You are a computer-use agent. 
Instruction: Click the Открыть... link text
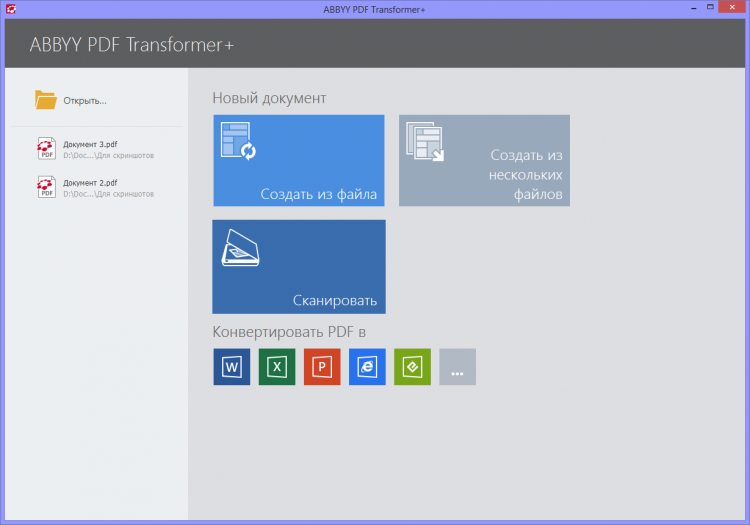[85, 101]
